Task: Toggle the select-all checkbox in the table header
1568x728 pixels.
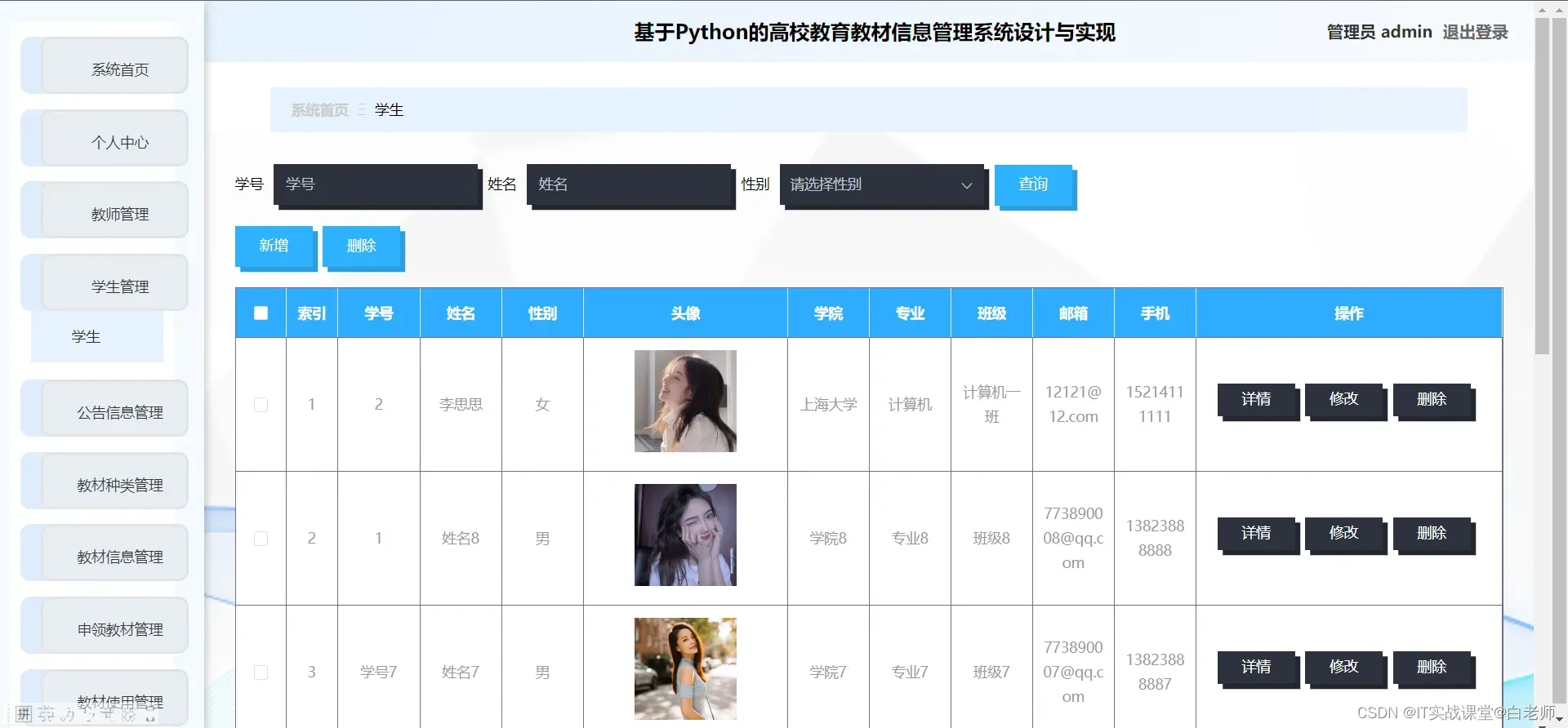Action: tap(261, 313)
